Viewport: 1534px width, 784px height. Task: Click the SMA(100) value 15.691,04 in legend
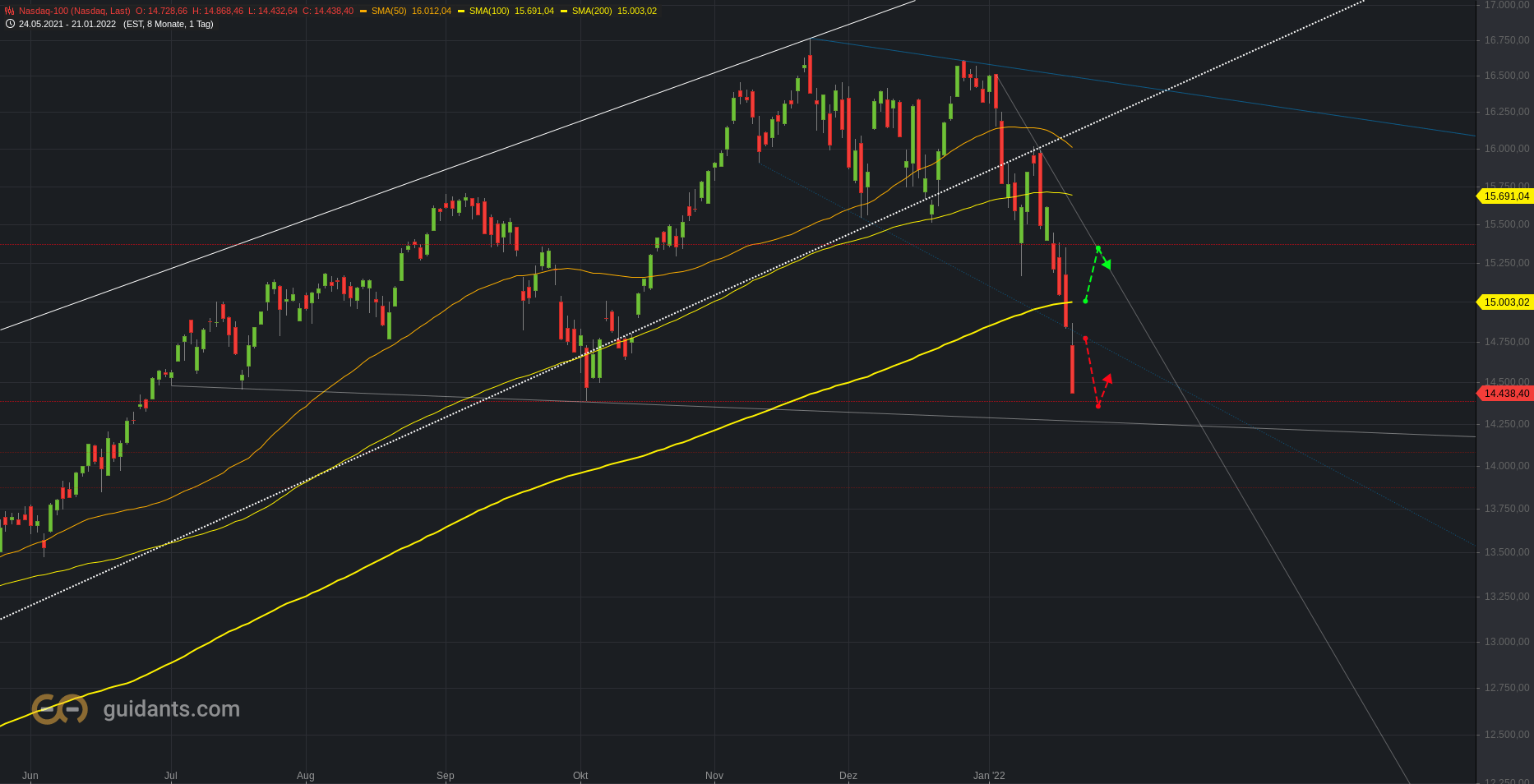pyautogui.click(x=534, y=11)
